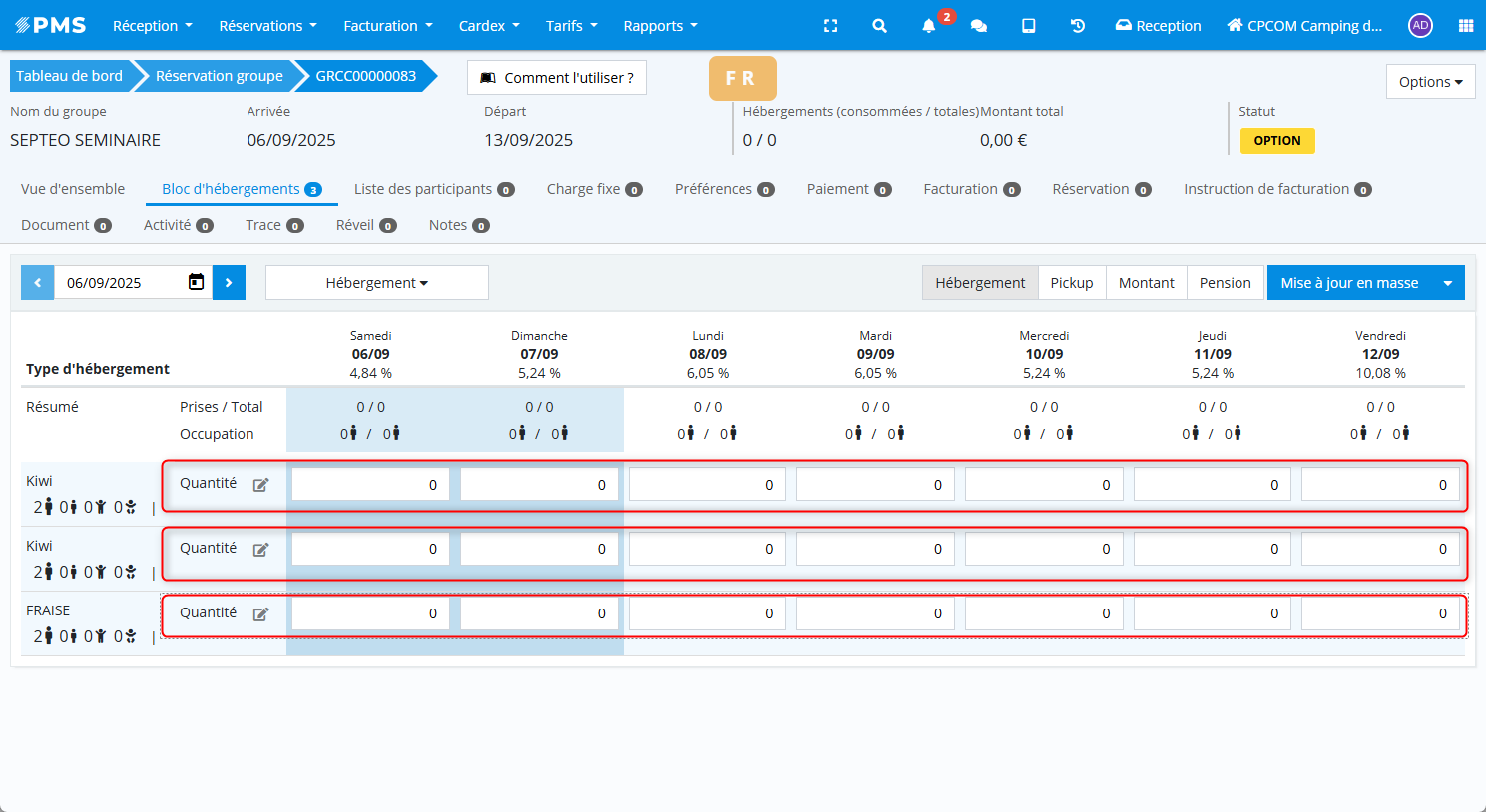Open calendar picker beside date field
Image resolution: width=1486 pixels, height=812 pixels.
click(196, 283)
